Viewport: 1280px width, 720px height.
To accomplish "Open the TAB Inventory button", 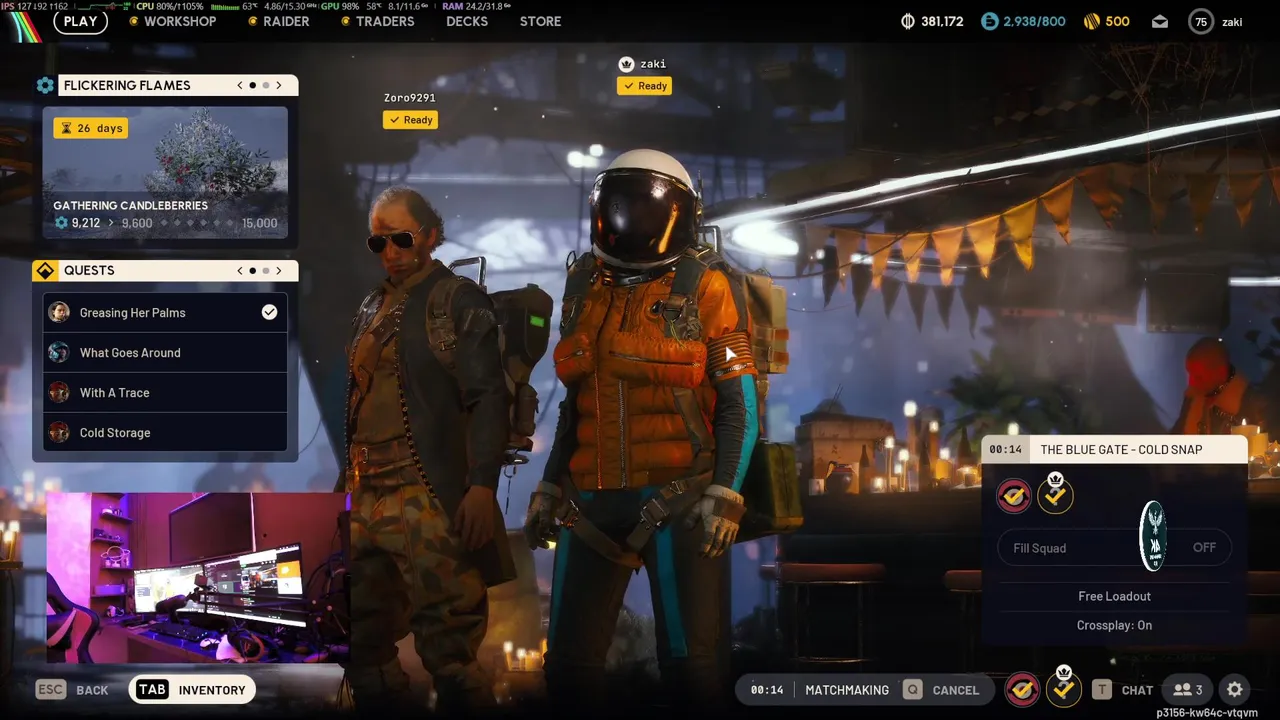I will (x=191, y=689).
